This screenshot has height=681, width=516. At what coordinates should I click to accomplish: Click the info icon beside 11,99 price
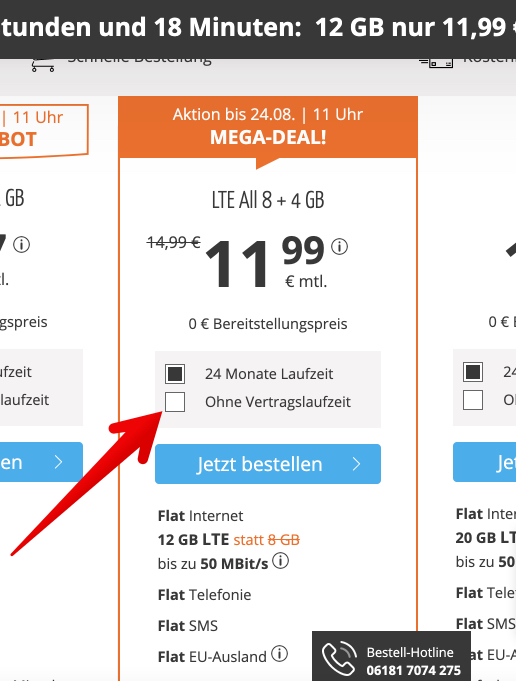(339, 246)
